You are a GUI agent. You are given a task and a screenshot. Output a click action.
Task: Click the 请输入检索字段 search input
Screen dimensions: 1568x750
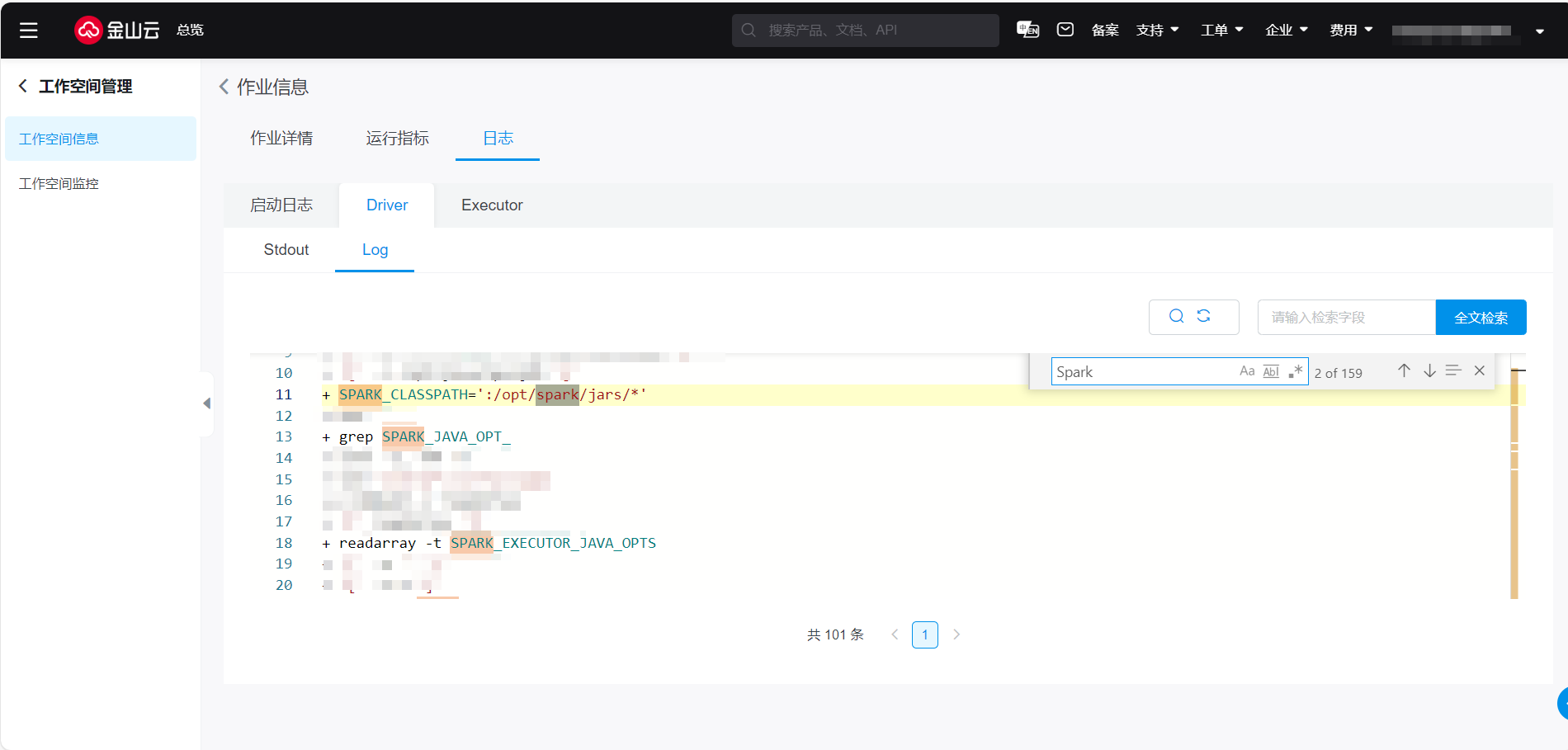tap(1346, 317)
